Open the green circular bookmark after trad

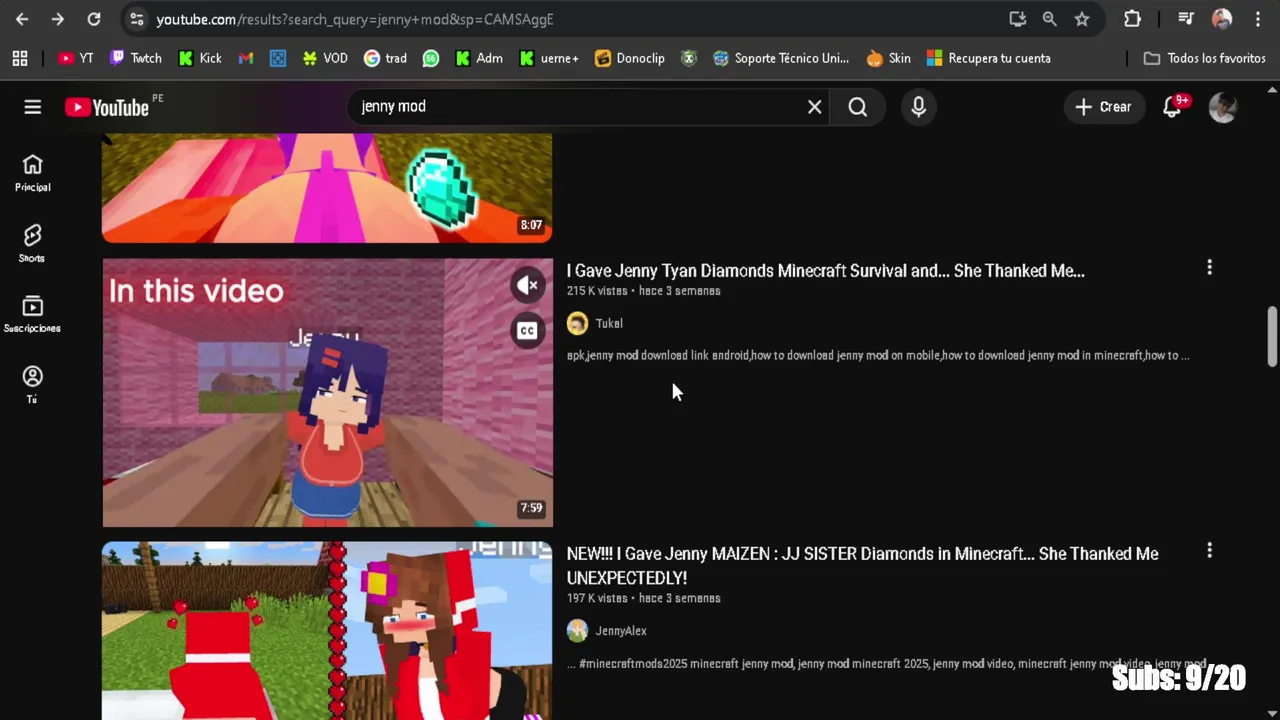(431, 58)
